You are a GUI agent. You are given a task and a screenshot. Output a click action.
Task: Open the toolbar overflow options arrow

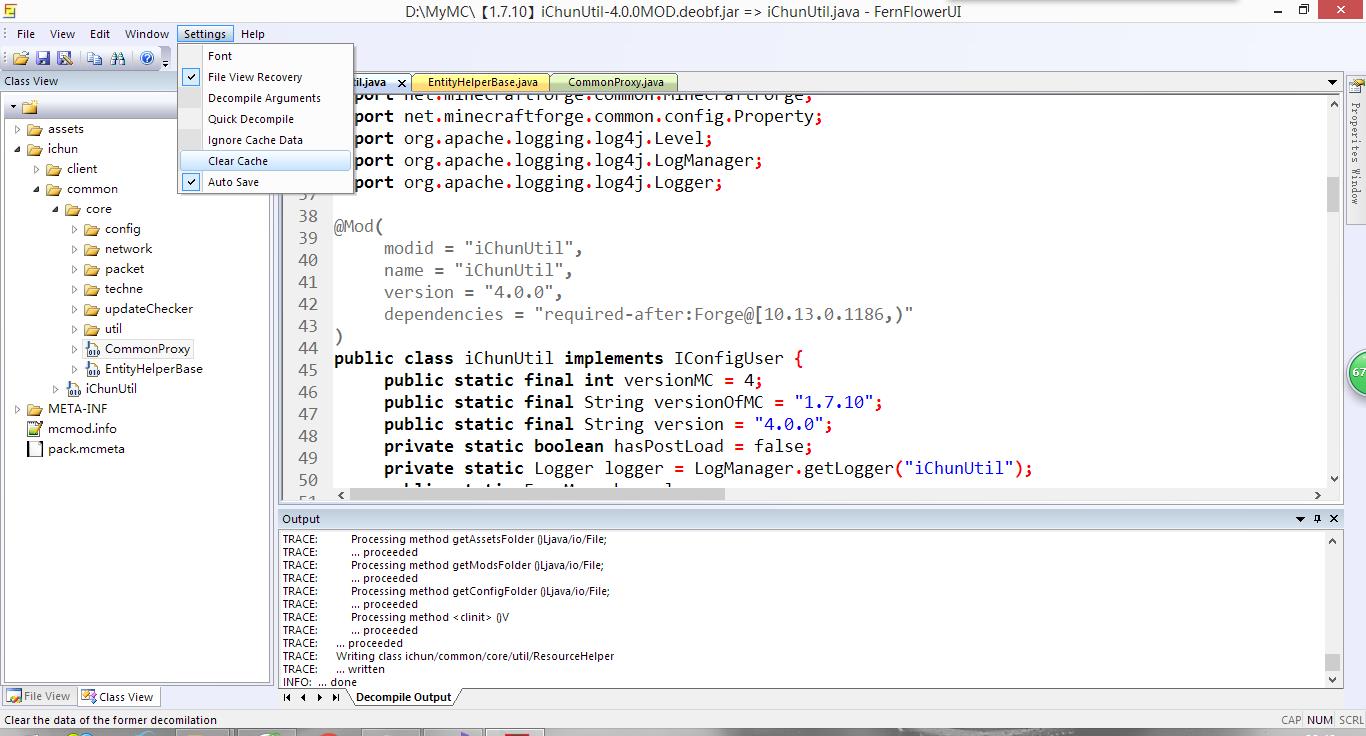coord(166,62)
